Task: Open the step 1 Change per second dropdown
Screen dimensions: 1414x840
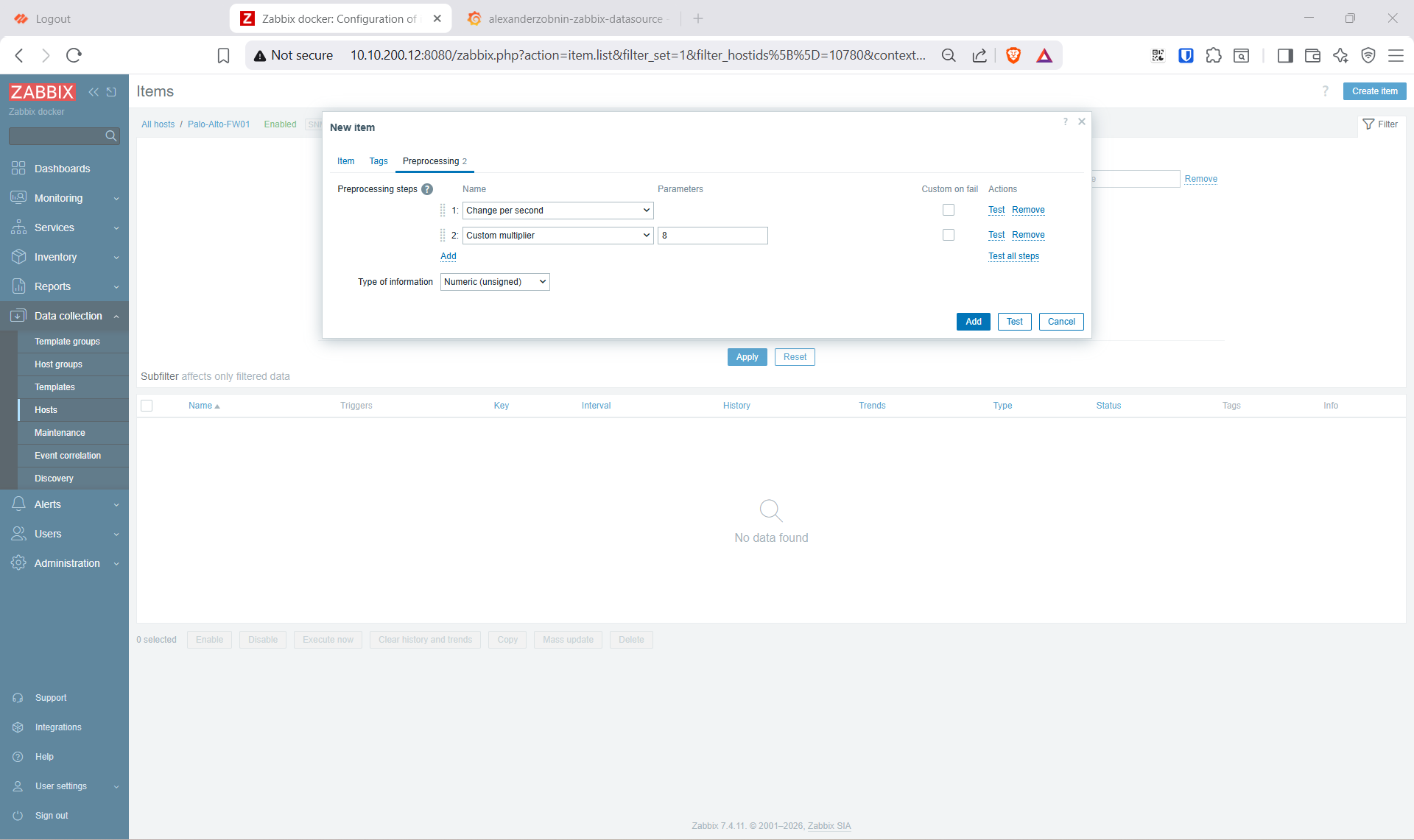Action: [557, 211]
